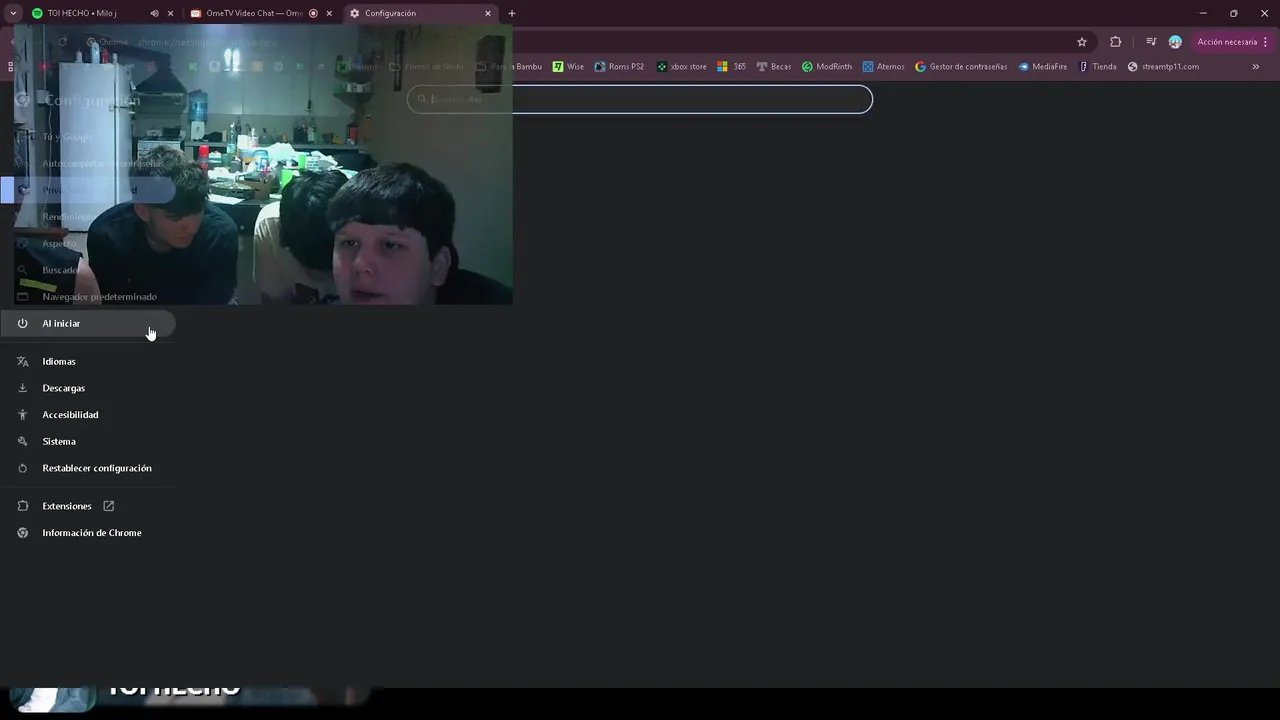Image resolution: width=1280 pixels, height=720 pixels.
Task: Open the Roms PS2 bookmark
Action: 620,67
